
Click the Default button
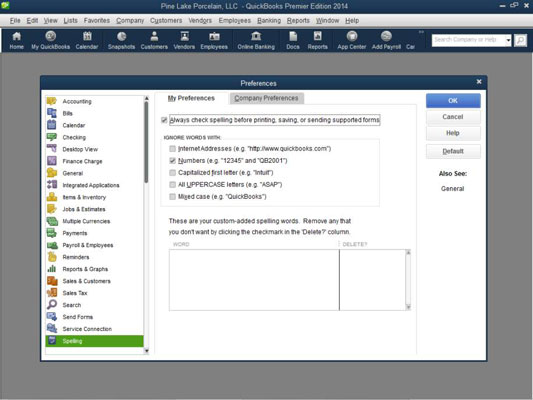453,151
